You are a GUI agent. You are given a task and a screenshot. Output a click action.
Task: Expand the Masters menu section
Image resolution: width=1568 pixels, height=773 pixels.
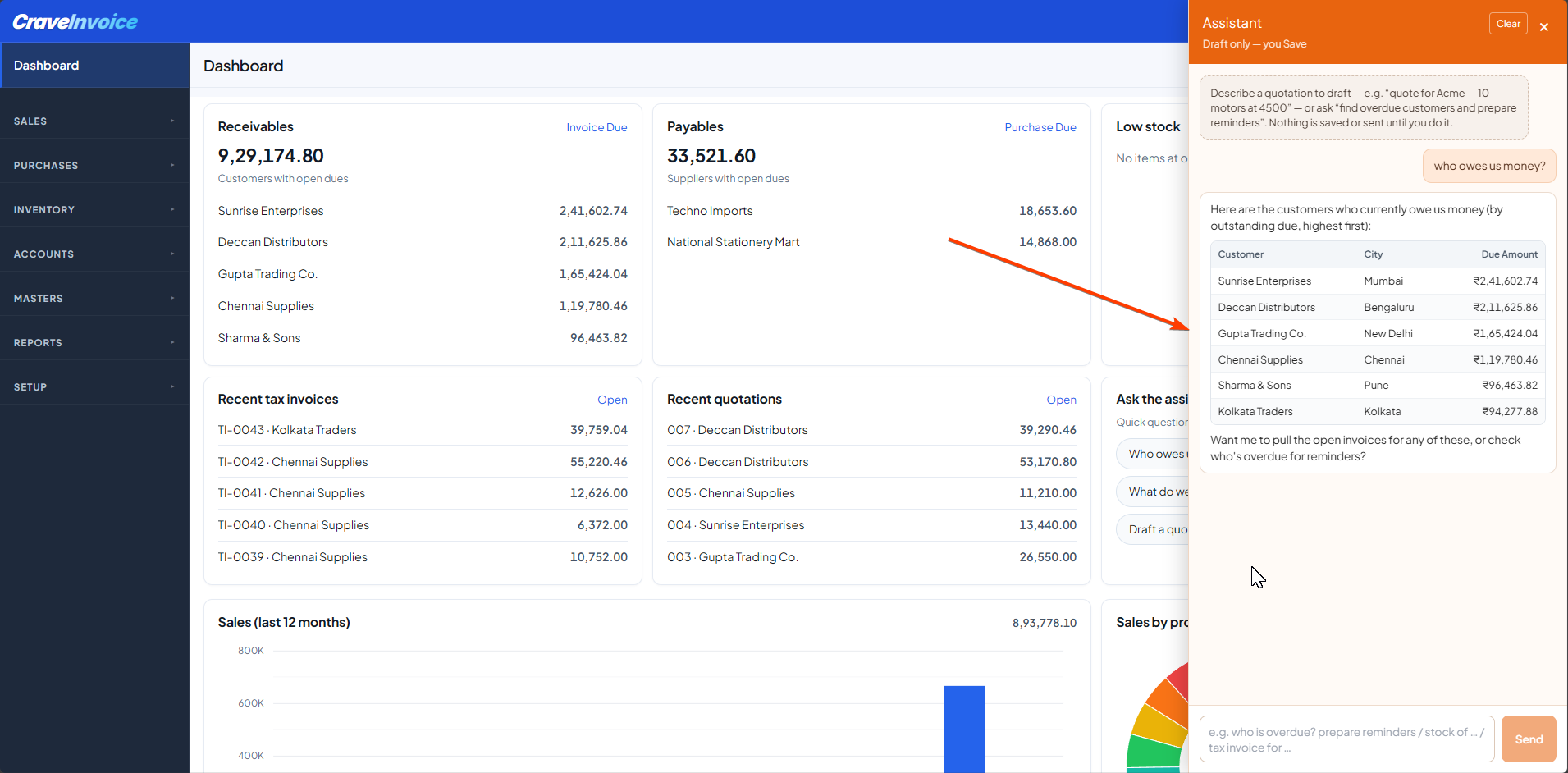tap(94, 298)
